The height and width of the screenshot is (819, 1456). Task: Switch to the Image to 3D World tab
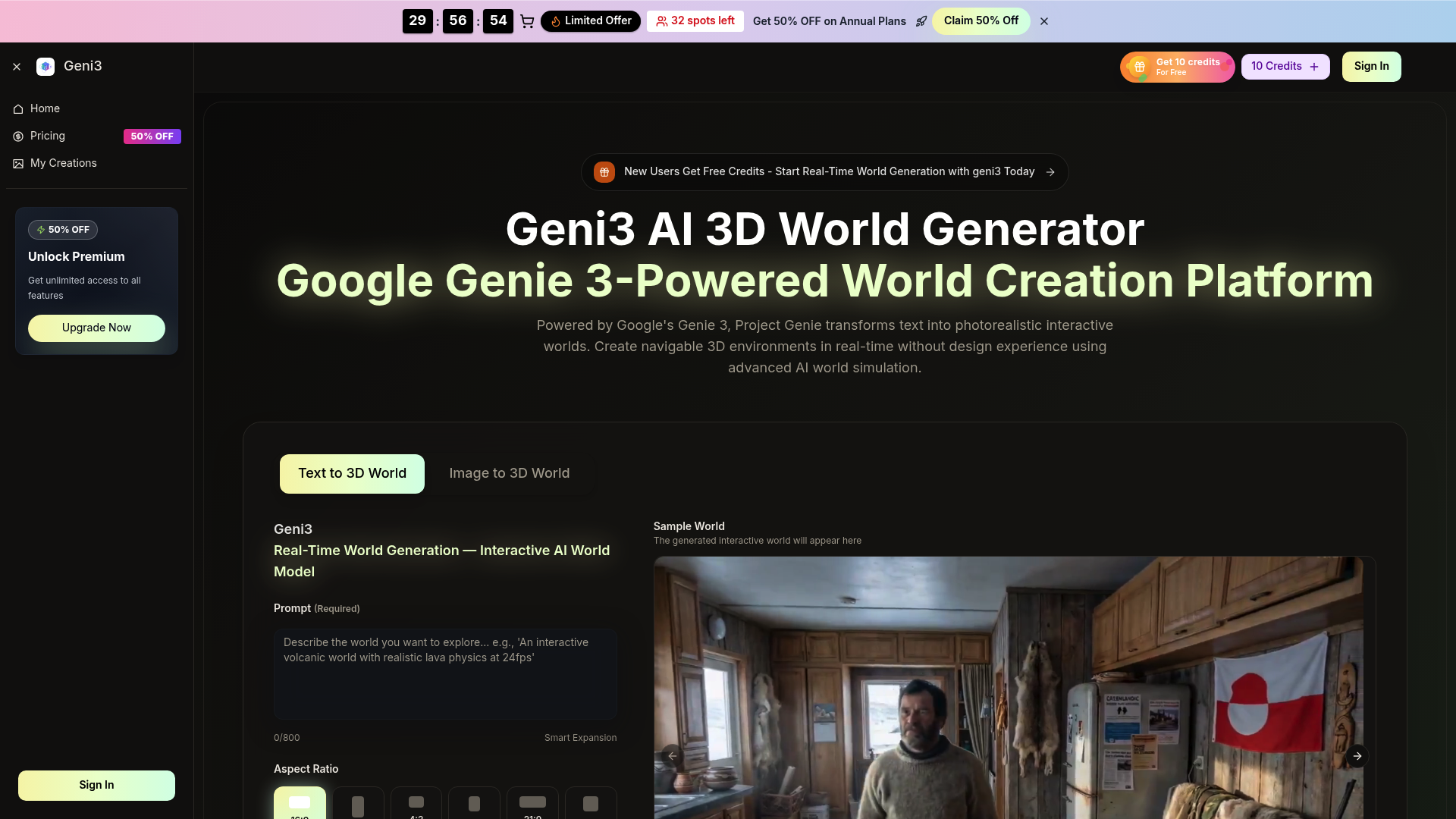[509, 473]
